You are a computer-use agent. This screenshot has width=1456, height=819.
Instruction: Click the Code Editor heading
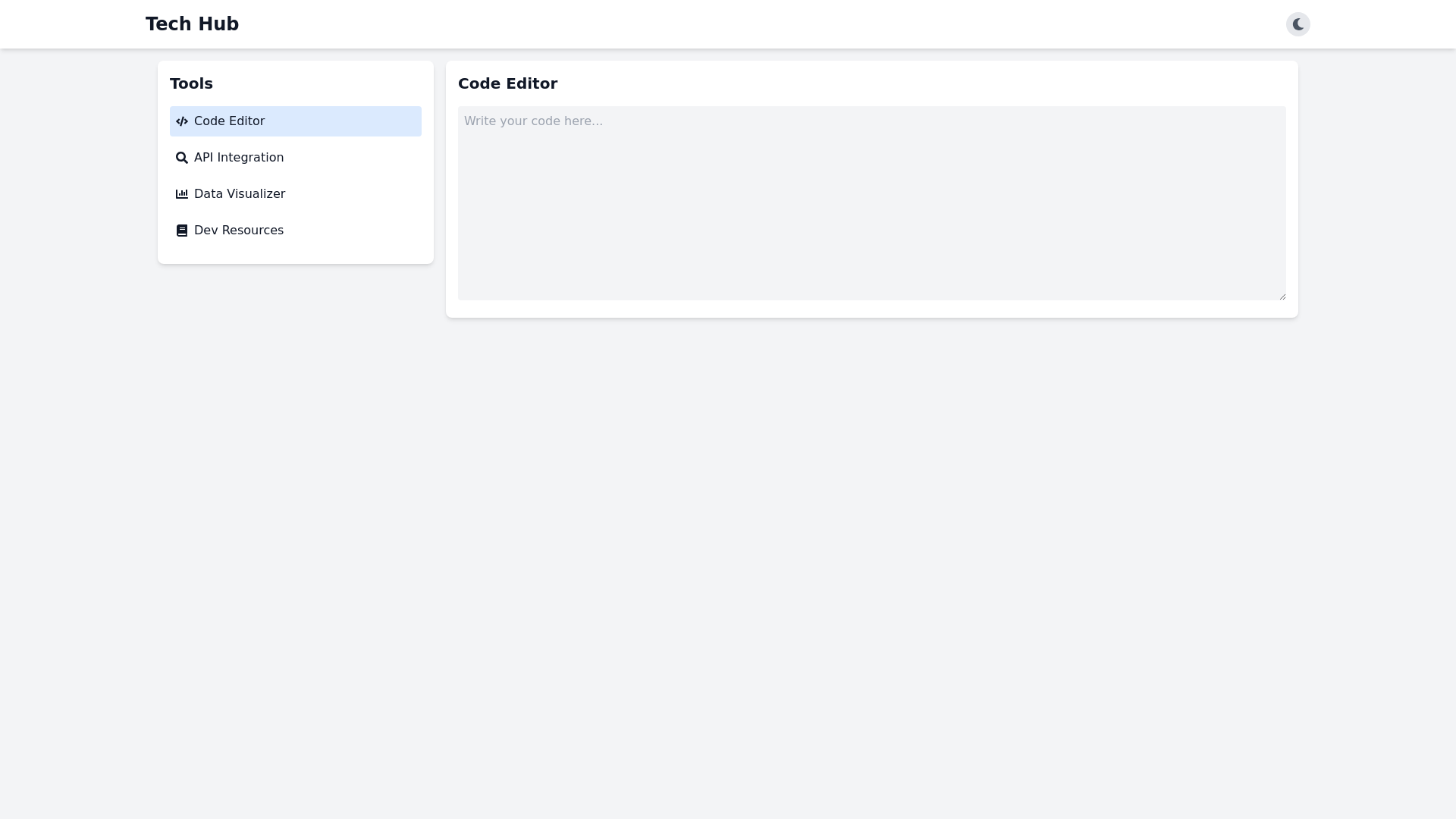[x=507, y=83]
